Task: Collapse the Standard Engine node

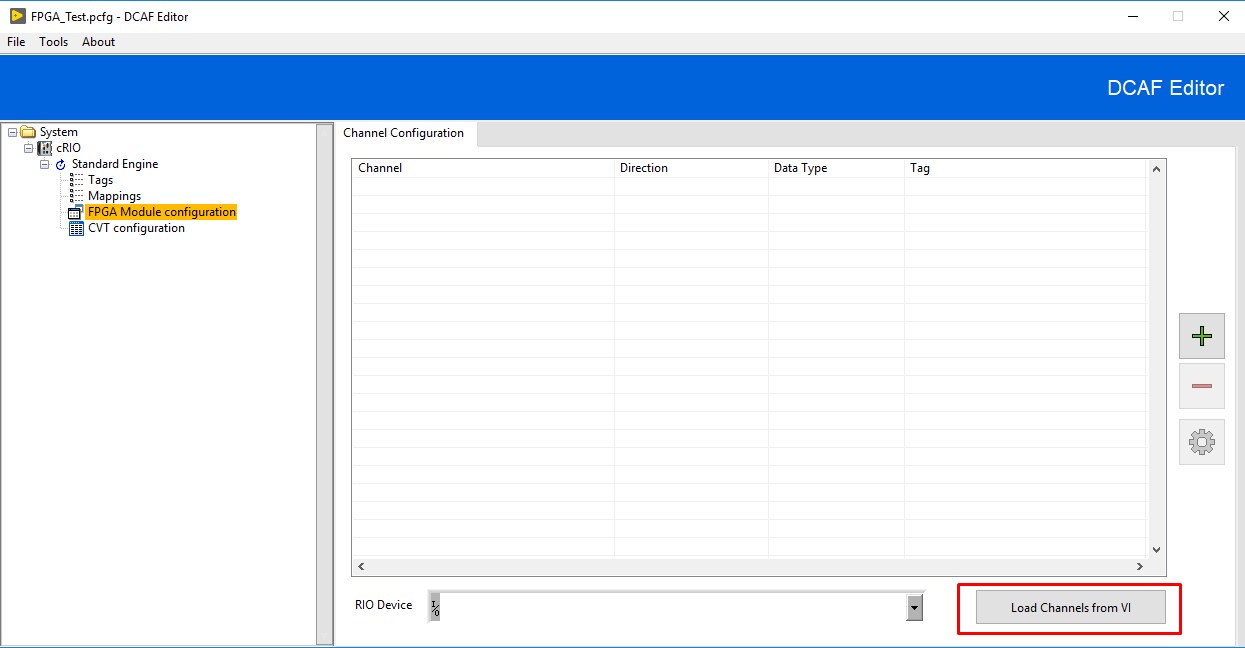Action: [44, 164]
